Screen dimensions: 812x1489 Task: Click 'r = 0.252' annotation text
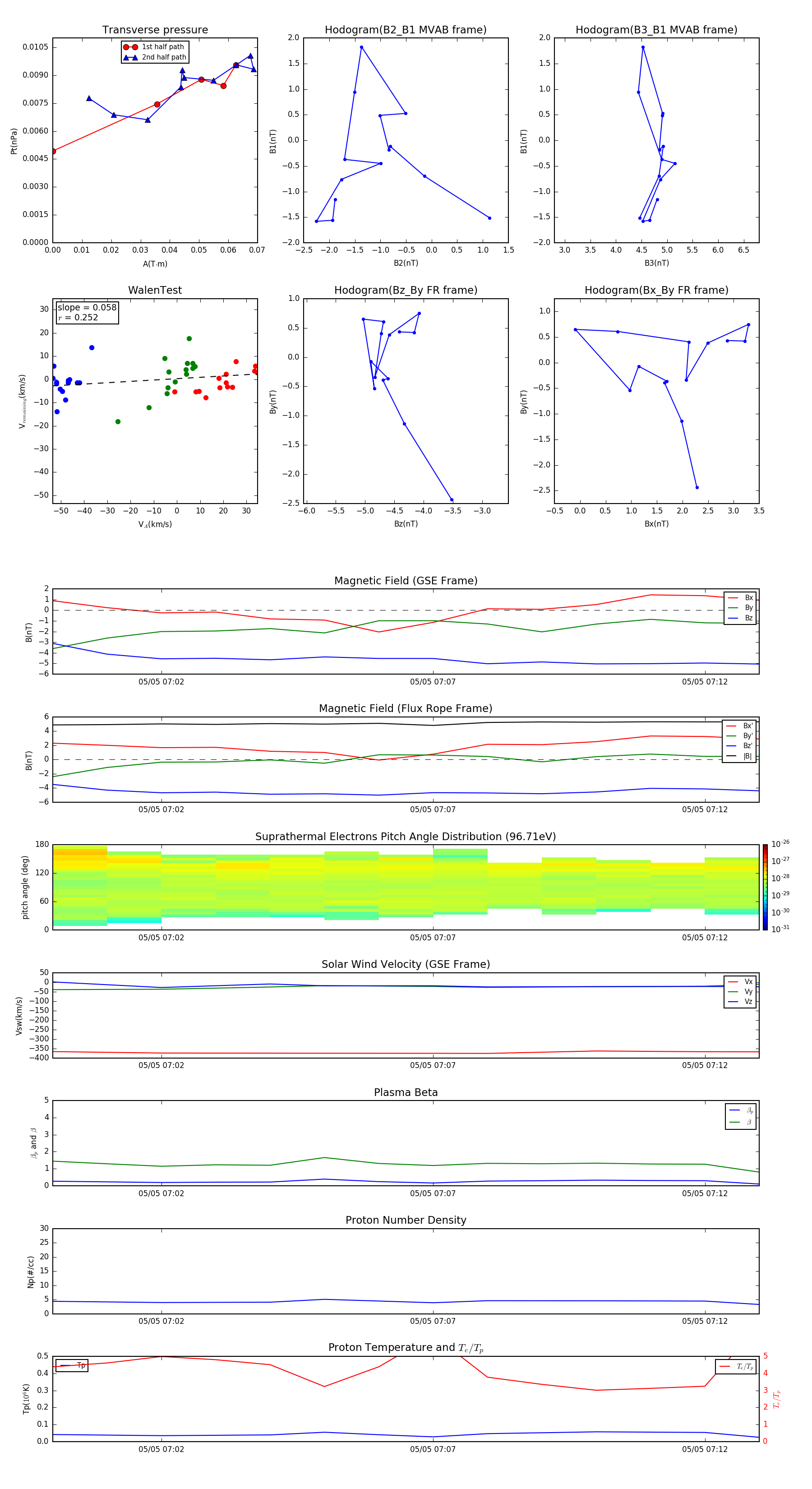pyautogui.click(x=78, y=317)
